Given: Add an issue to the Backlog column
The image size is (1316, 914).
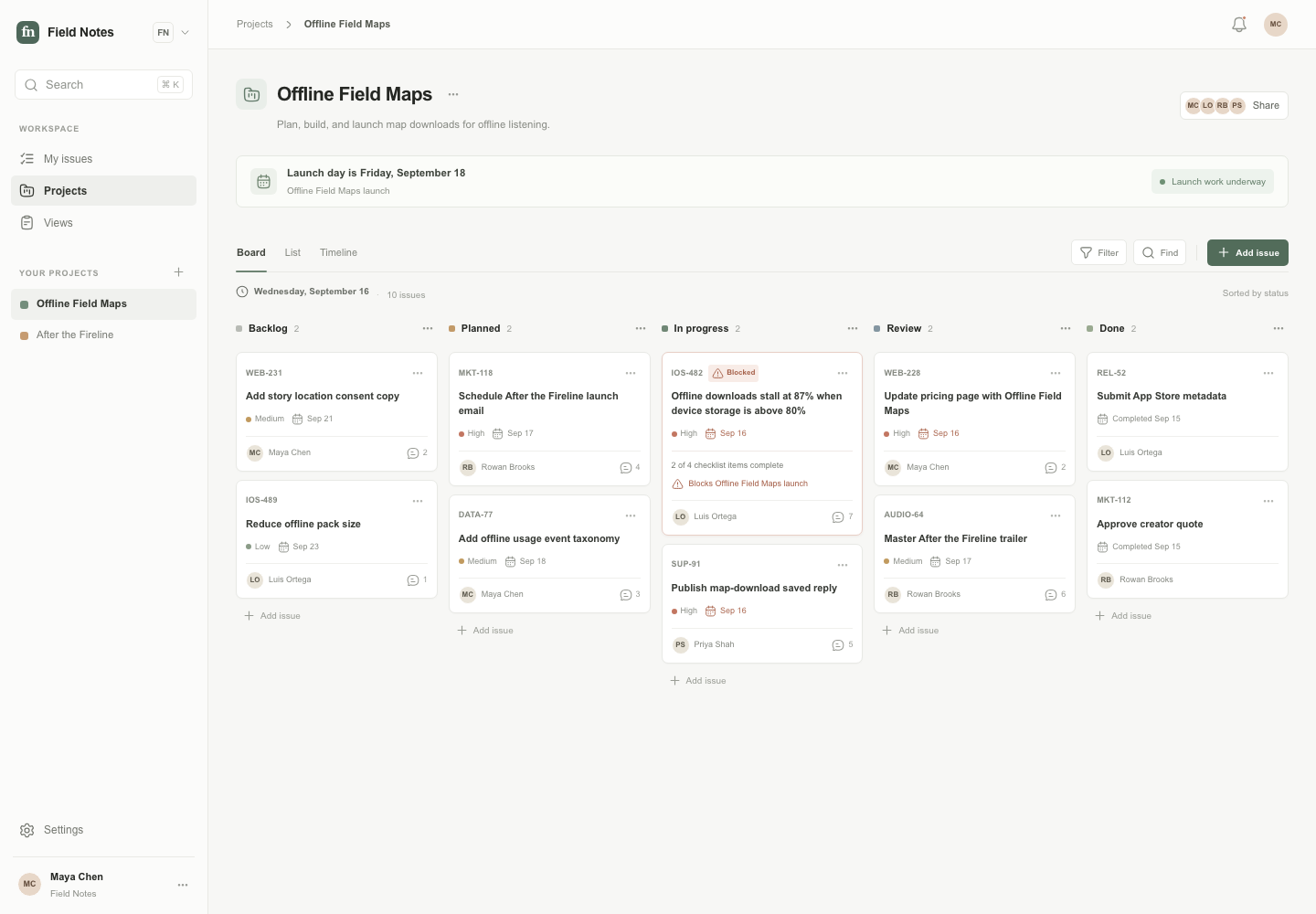Looking at the screenshot, I should [272, 616].
